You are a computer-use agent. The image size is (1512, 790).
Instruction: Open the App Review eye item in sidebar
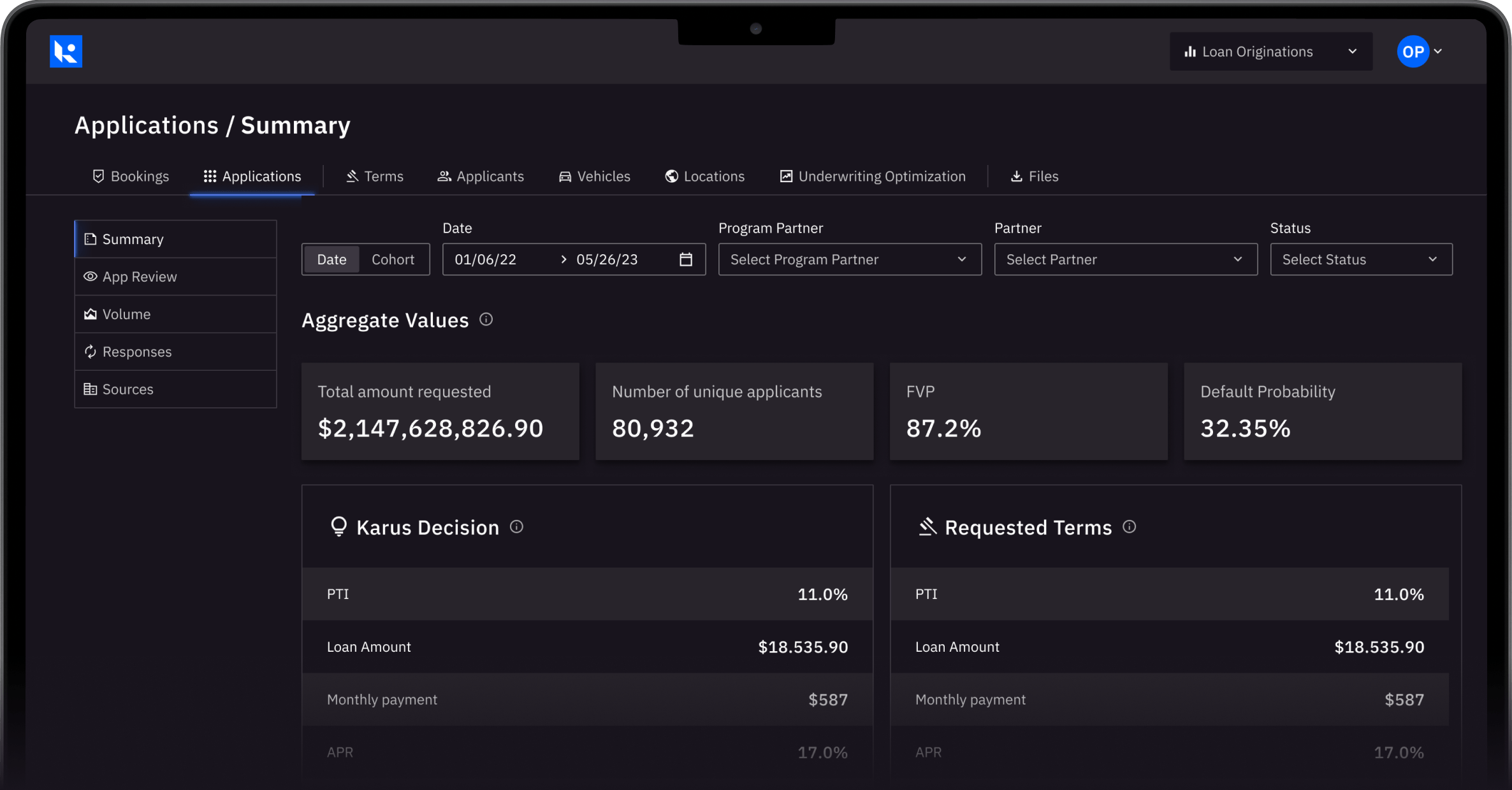(140, 276)
